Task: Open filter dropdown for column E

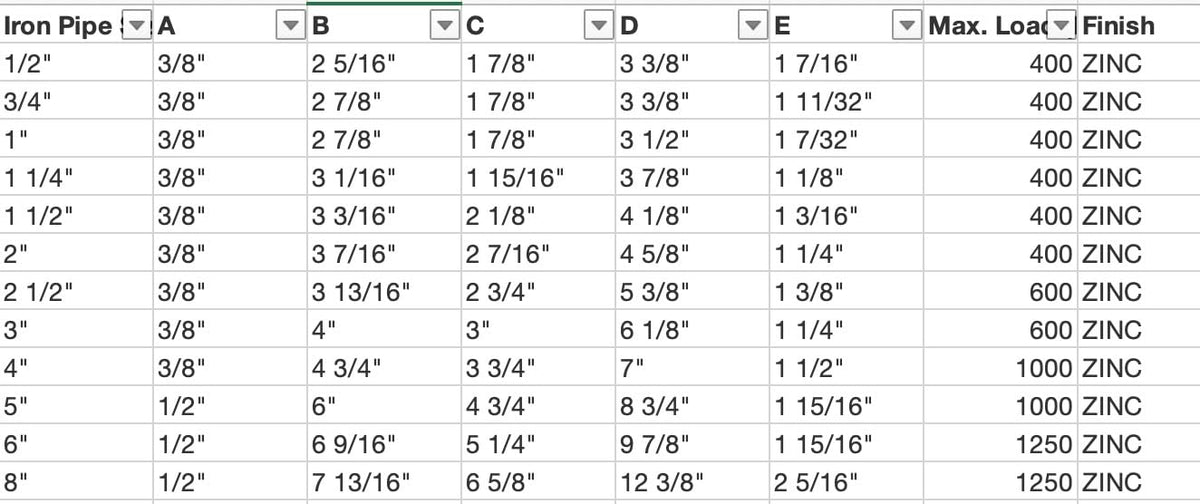Action: [906, 26]
